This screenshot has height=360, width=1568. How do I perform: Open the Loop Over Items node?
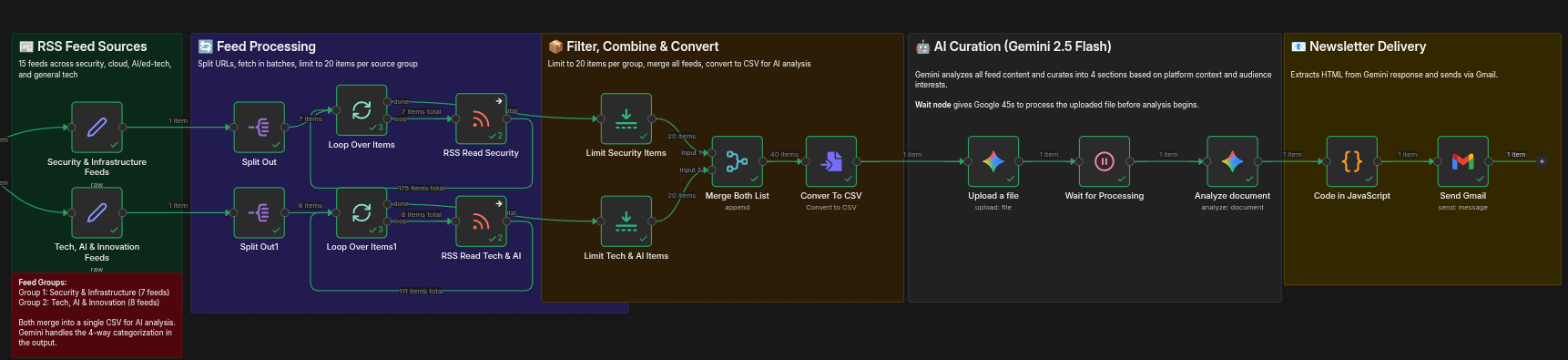pyautogui.click(x=361, y=110)
